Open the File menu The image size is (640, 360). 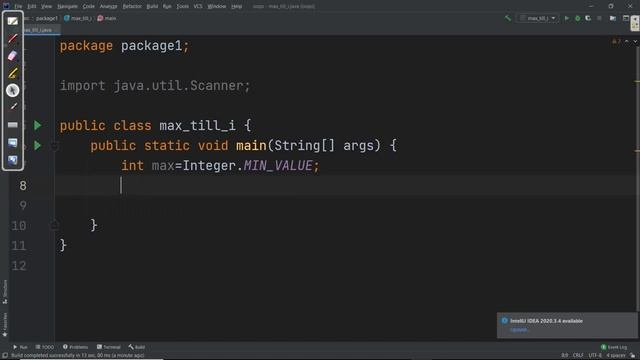[18, 6]
